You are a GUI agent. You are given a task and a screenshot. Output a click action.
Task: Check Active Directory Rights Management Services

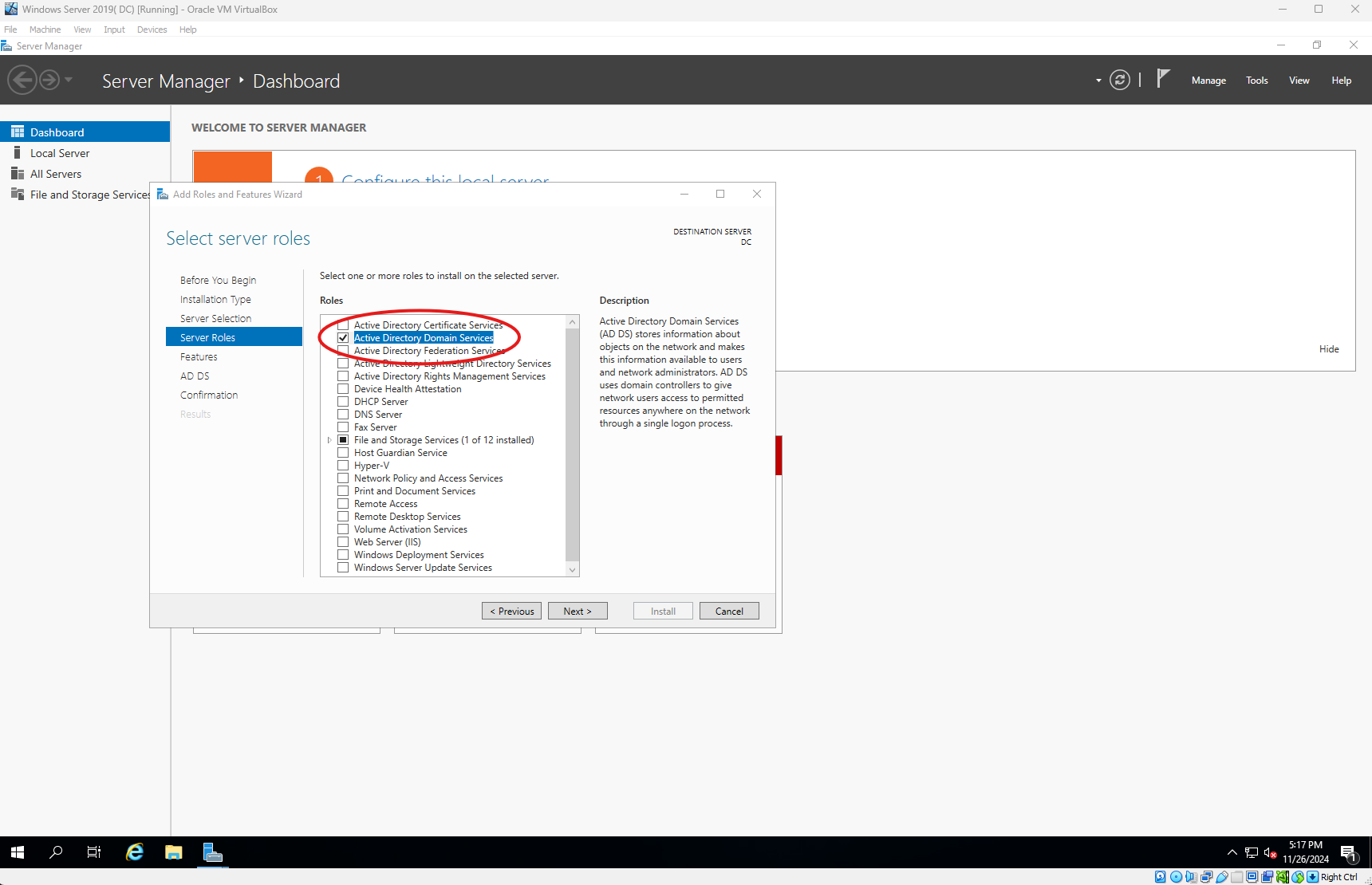pos(343,376)
